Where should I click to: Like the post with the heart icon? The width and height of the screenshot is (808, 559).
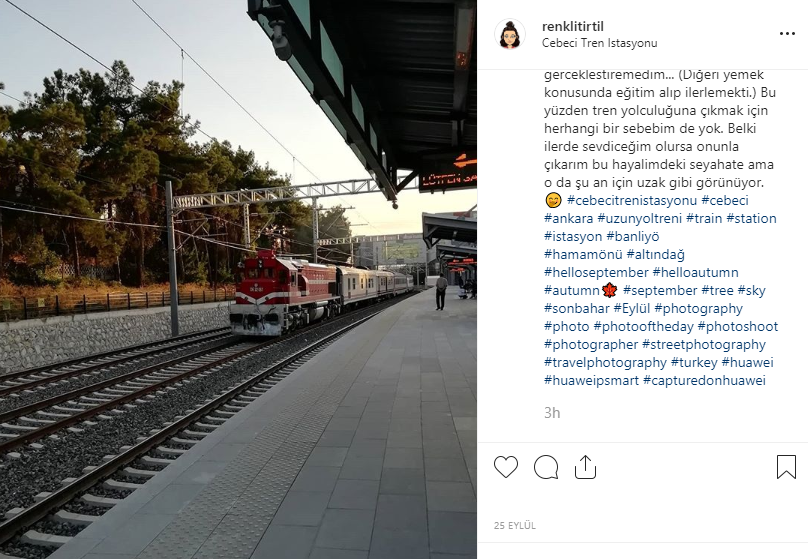coord(506,467)
